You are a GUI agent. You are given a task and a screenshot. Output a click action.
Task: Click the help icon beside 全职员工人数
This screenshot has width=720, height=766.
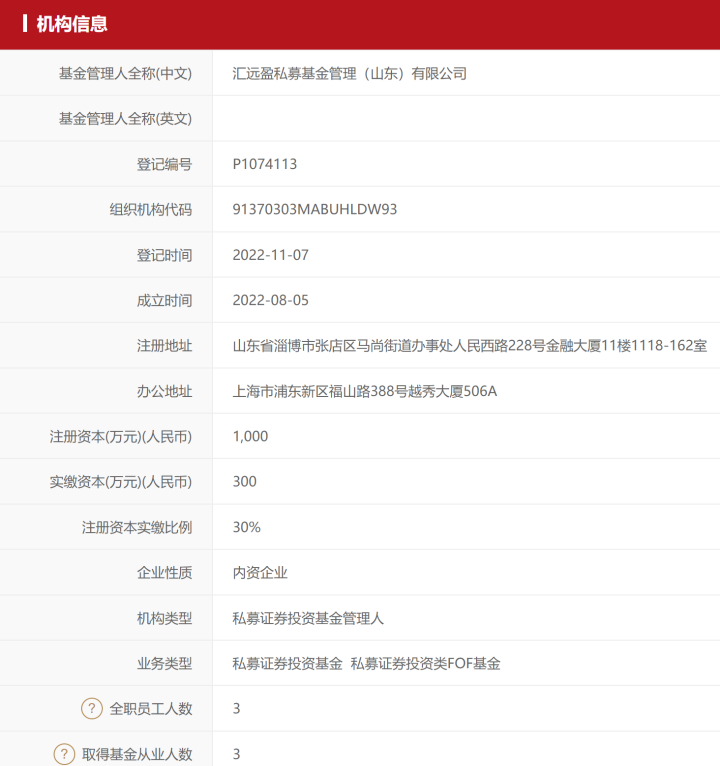pyautogui.click(x=92, y=708)
